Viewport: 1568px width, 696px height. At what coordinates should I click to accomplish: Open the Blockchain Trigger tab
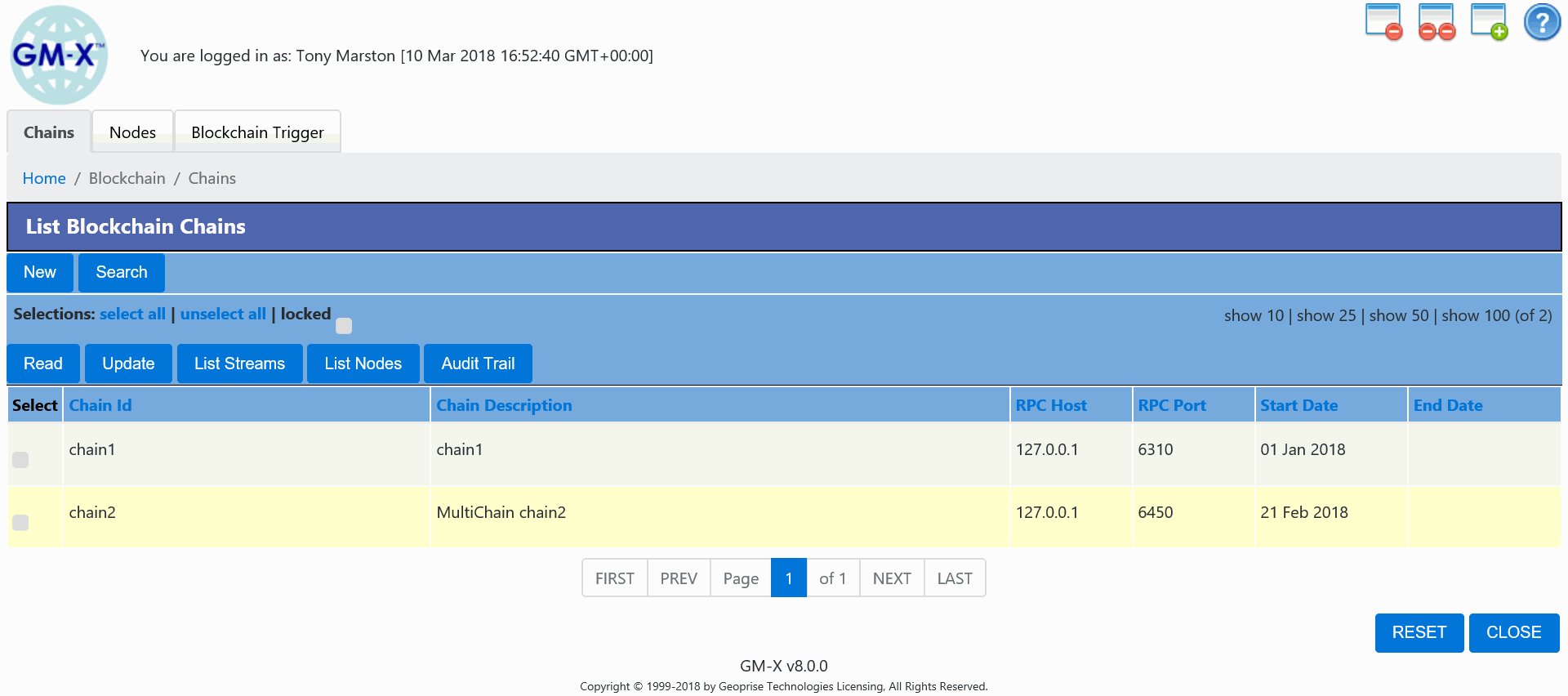pyautogui.click(x=257, y=132)
